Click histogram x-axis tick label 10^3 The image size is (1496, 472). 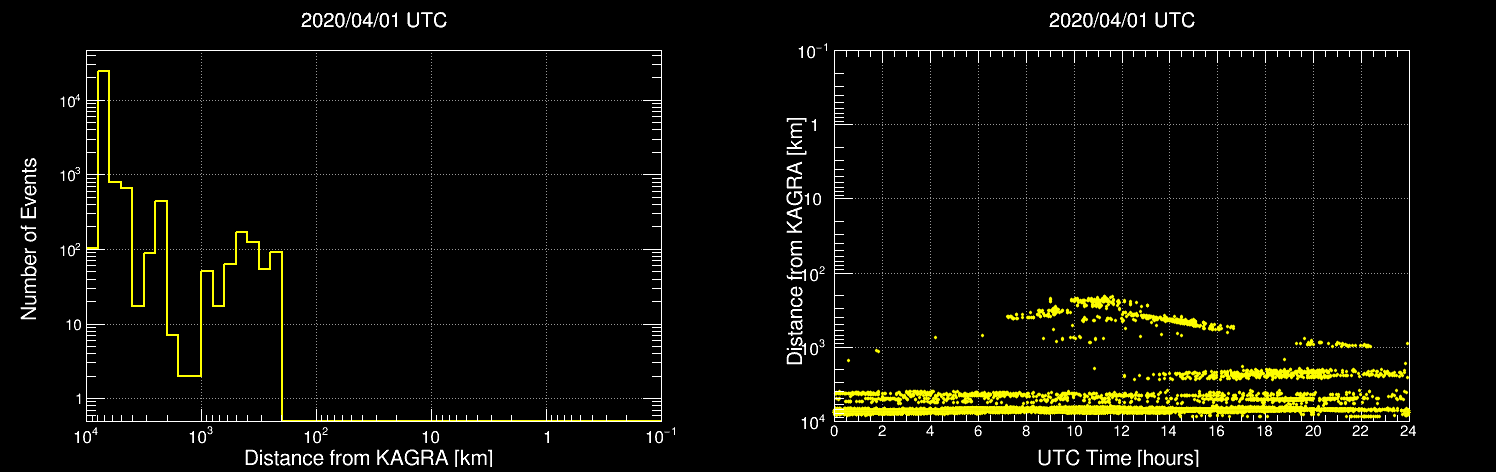202,436
